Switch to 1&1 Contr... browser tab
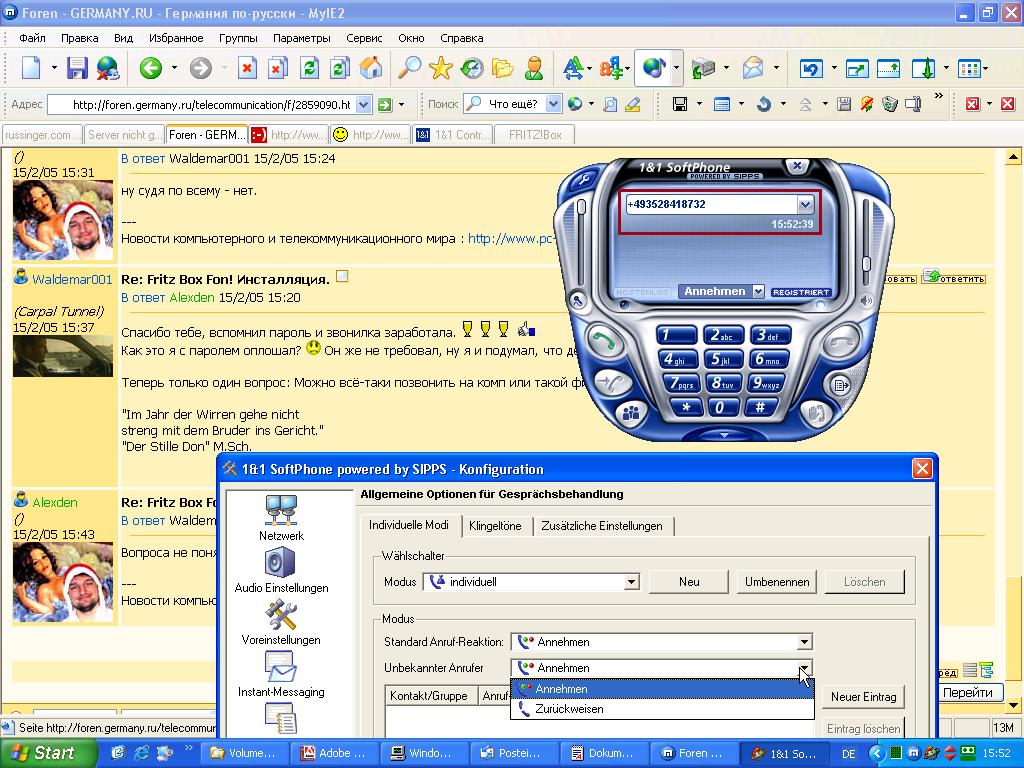Screen dimensions: 1024x768 coord(453,135)
